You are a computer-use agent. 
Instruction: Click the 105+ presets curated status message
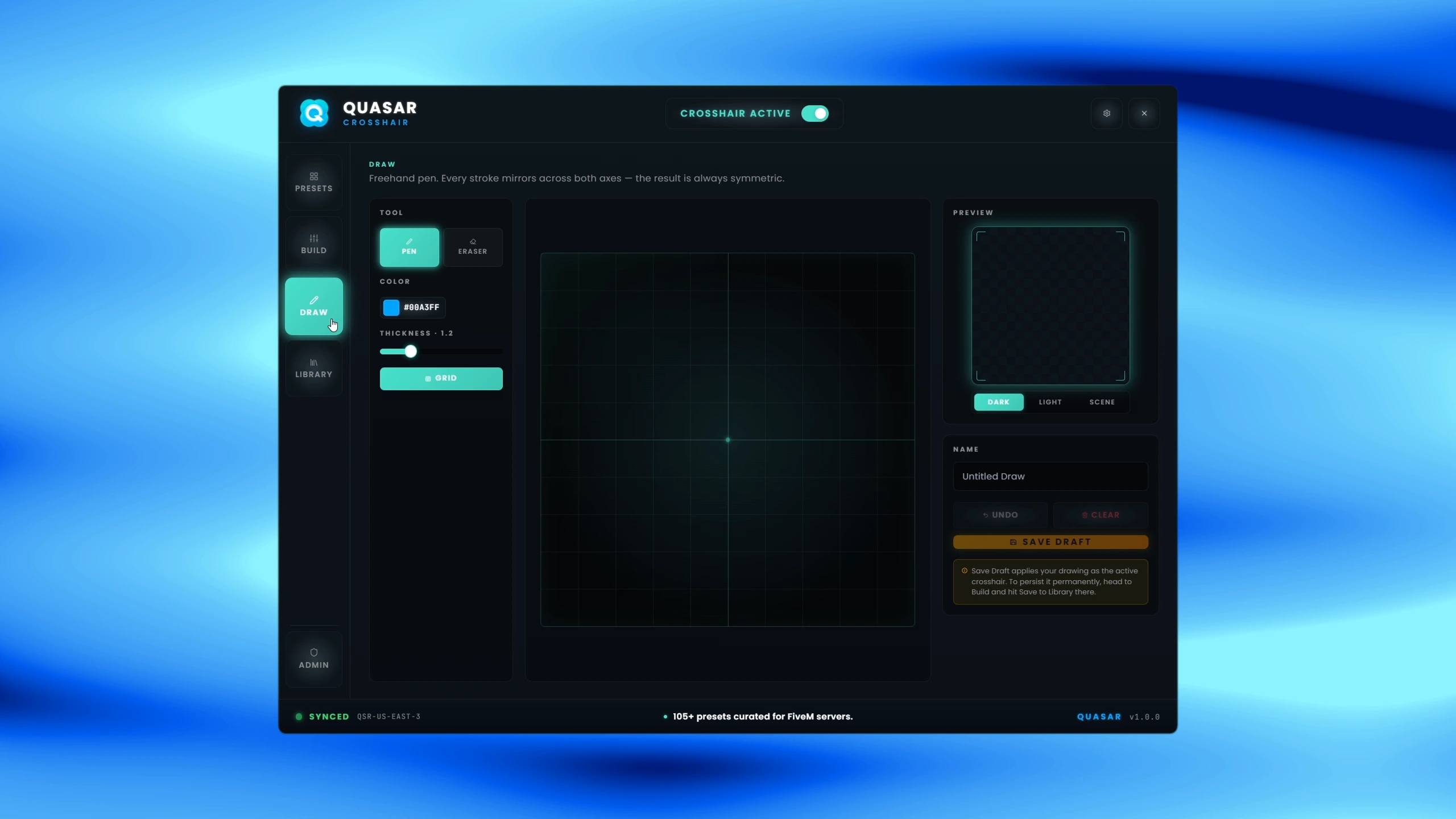(x=763, y=717)
